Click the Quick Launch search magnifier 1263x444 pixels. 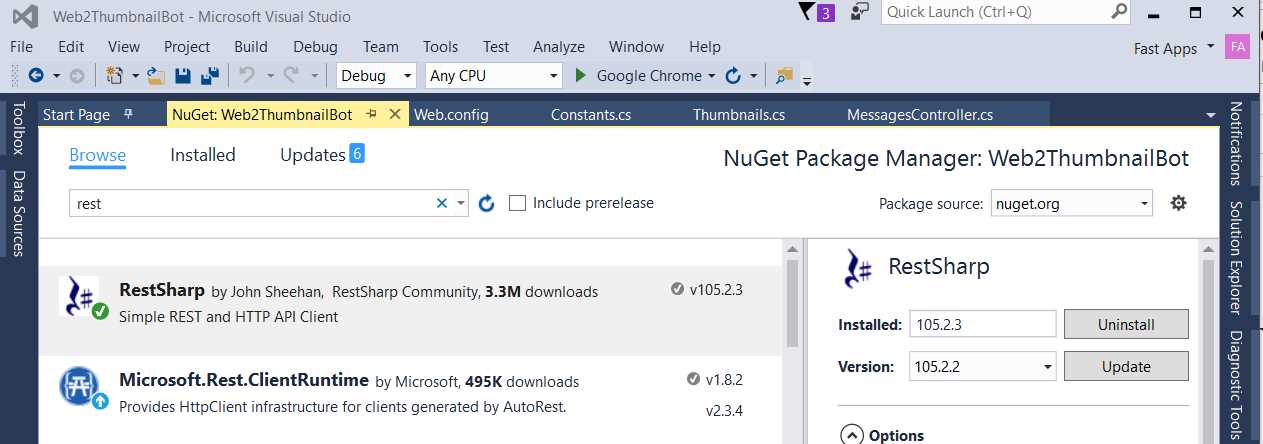click(1120, 12)
